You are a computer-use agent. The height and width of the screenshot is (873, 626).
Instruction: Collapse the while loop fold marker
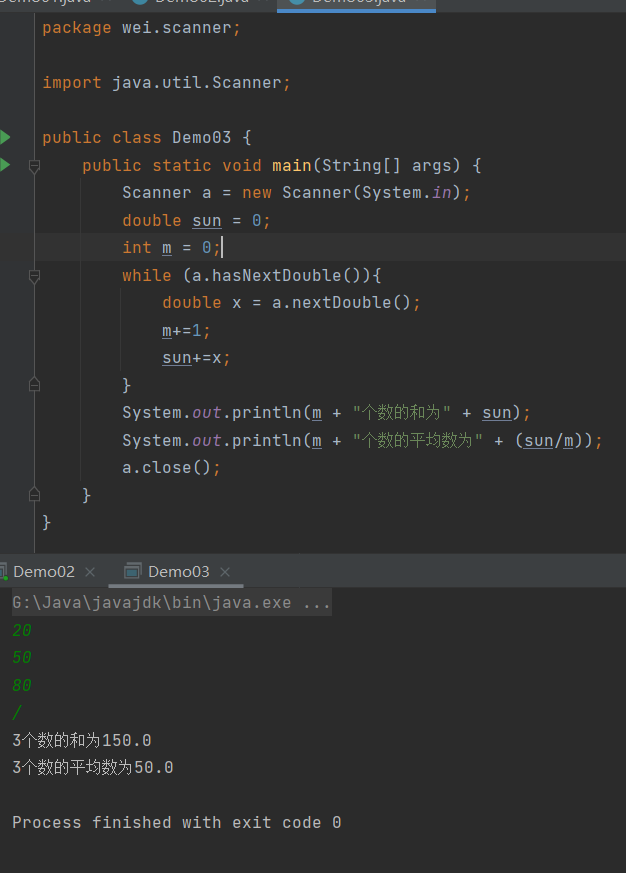(34, 276)
